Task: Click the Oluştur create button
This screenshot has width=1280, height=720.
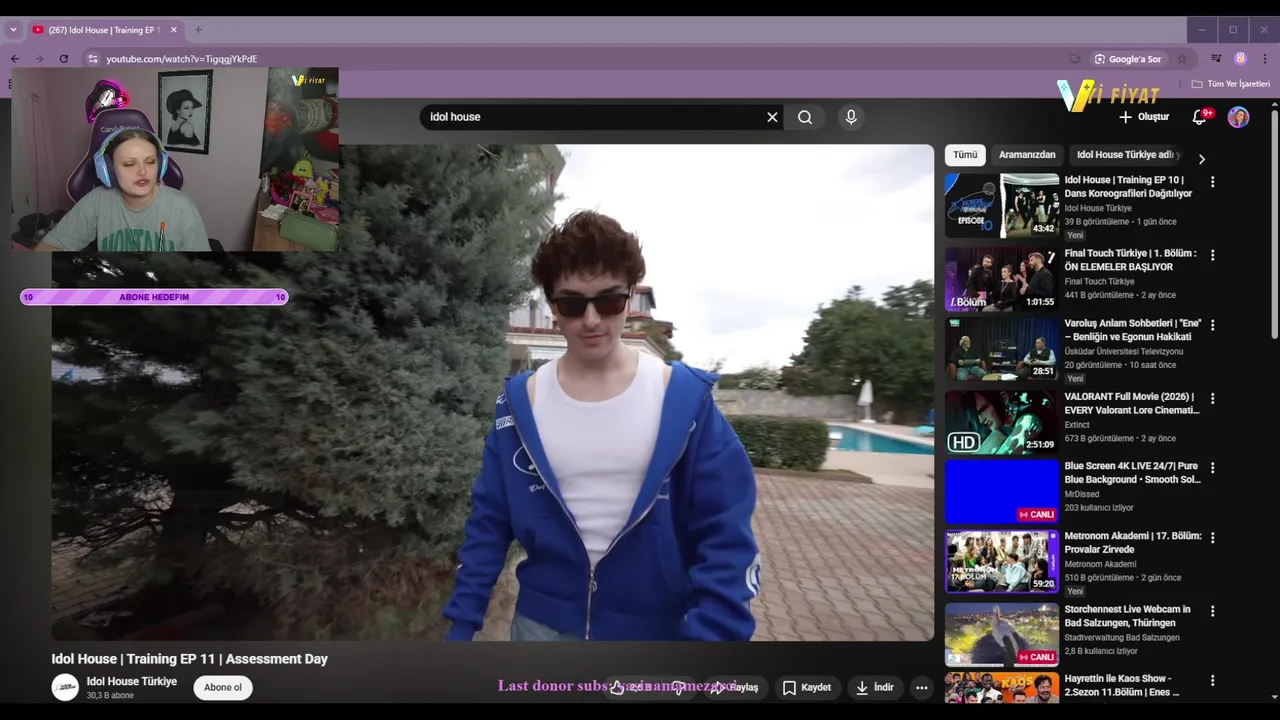Action: point(1144,117)
